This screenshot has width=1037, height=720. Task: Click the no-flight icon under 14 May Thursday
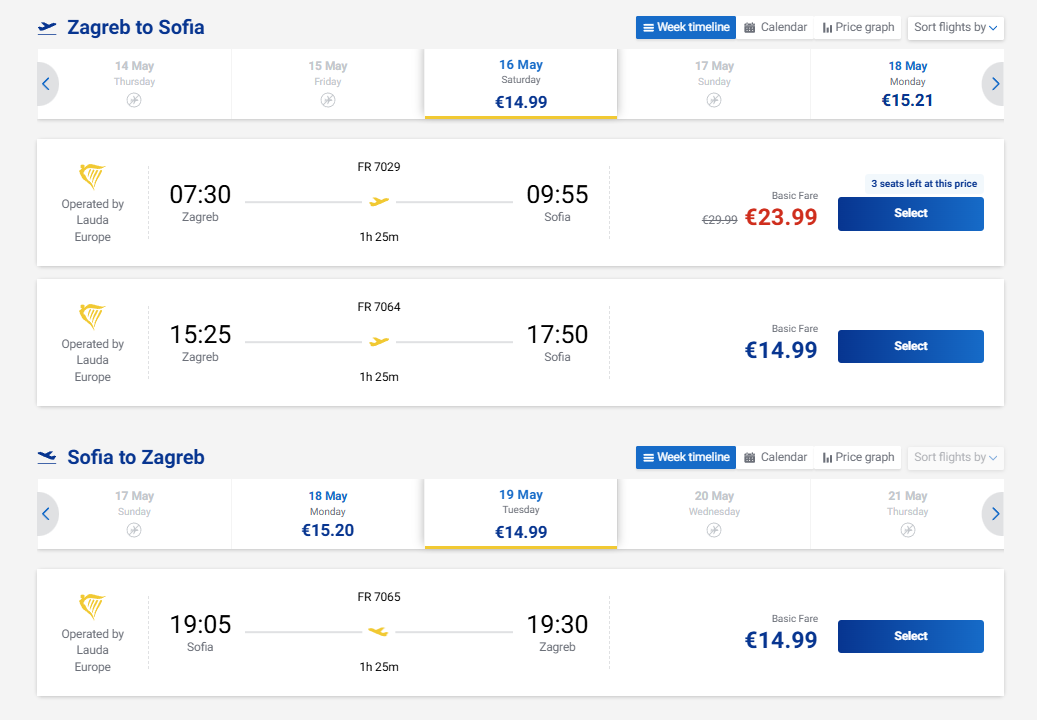[134, 100]
